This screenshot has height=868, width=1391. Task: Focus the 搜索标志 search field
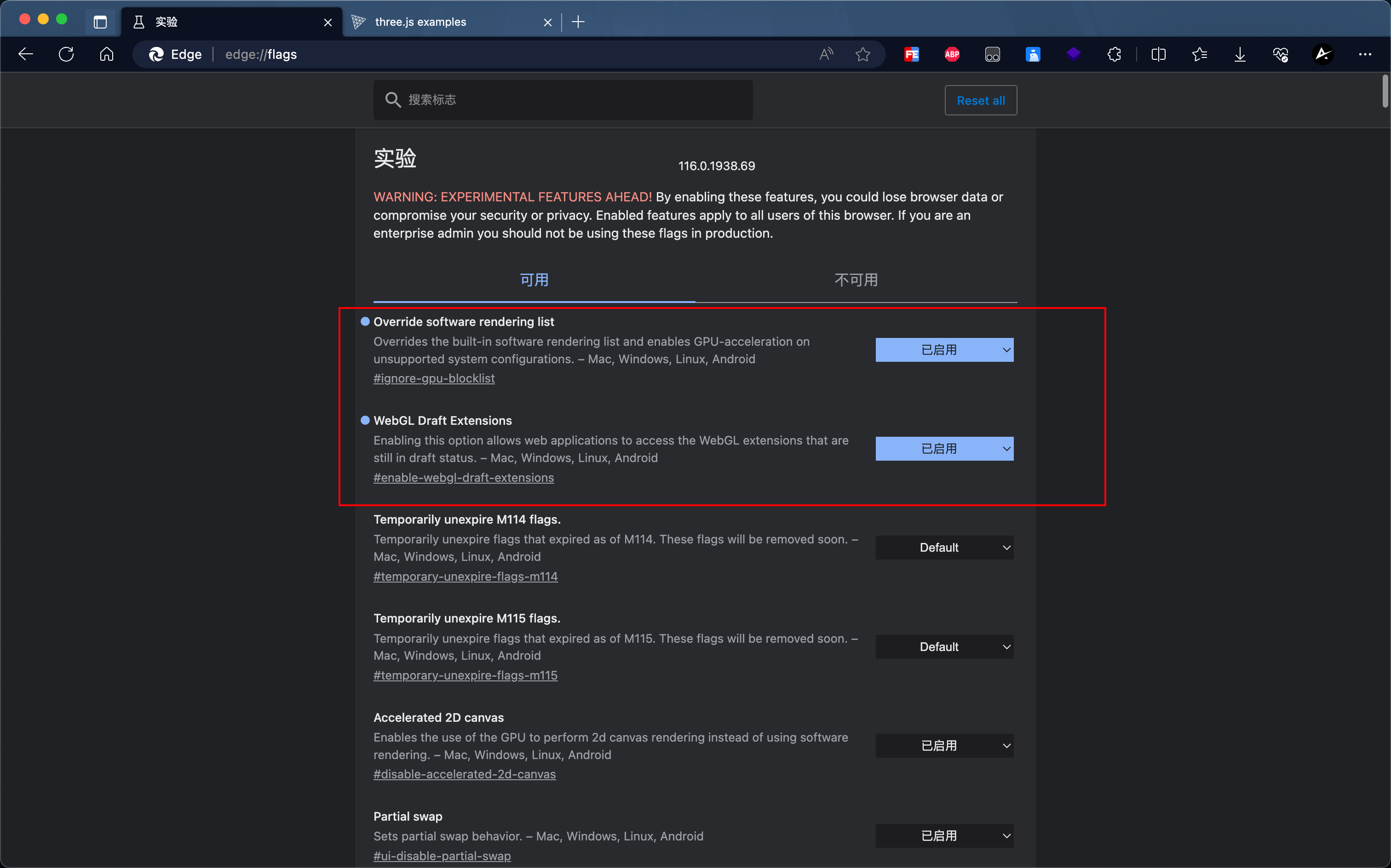[x=563, y=100]
